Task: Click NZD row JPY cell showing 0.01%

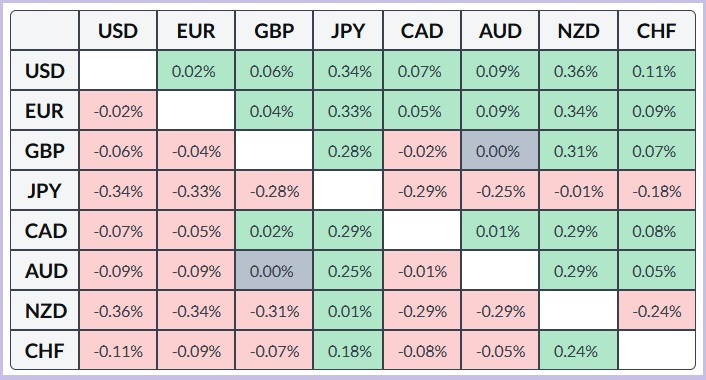Action: click(x=348, y=311)
